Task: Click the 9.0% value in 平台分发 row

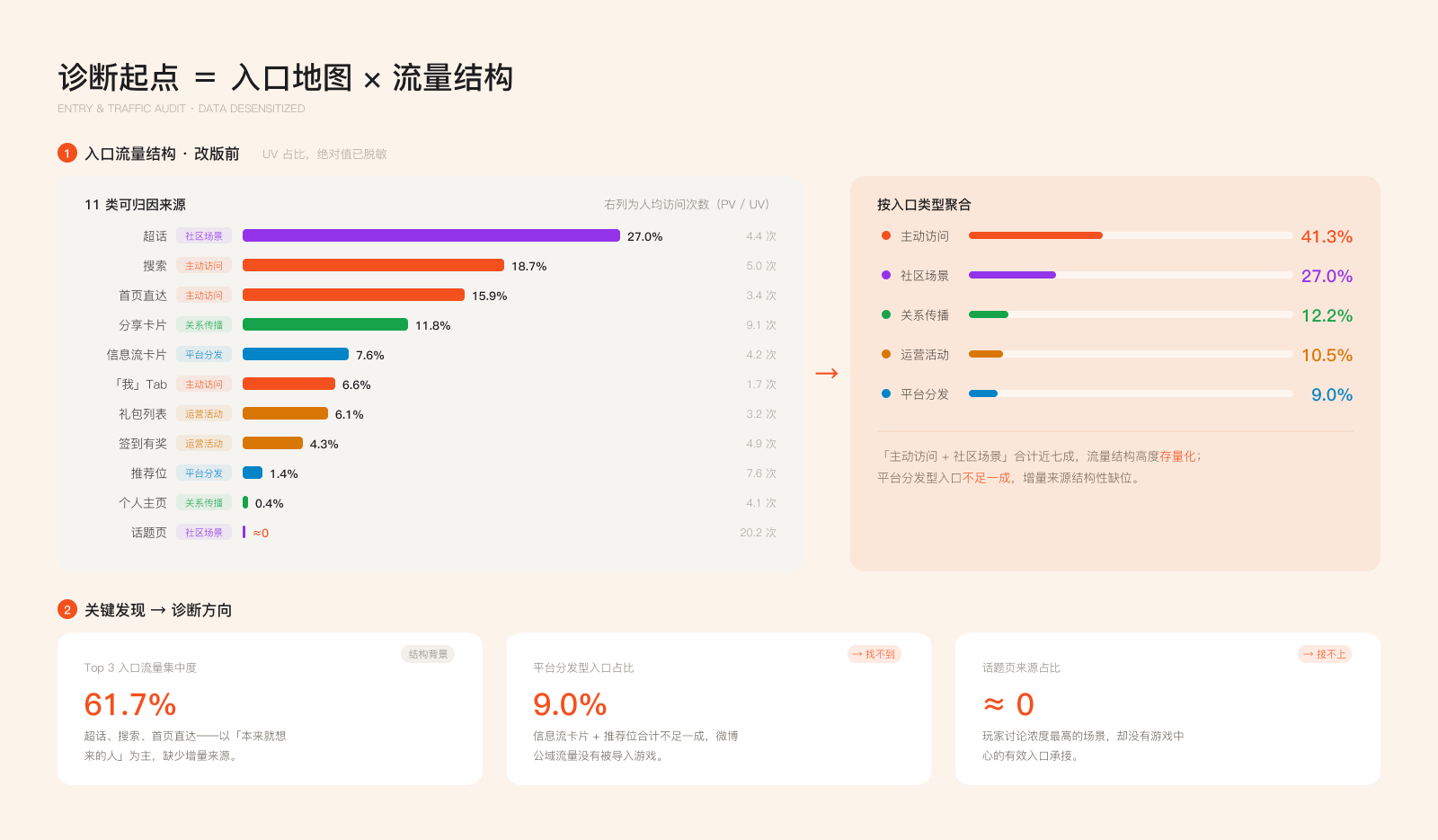Action: [1332, 394]
